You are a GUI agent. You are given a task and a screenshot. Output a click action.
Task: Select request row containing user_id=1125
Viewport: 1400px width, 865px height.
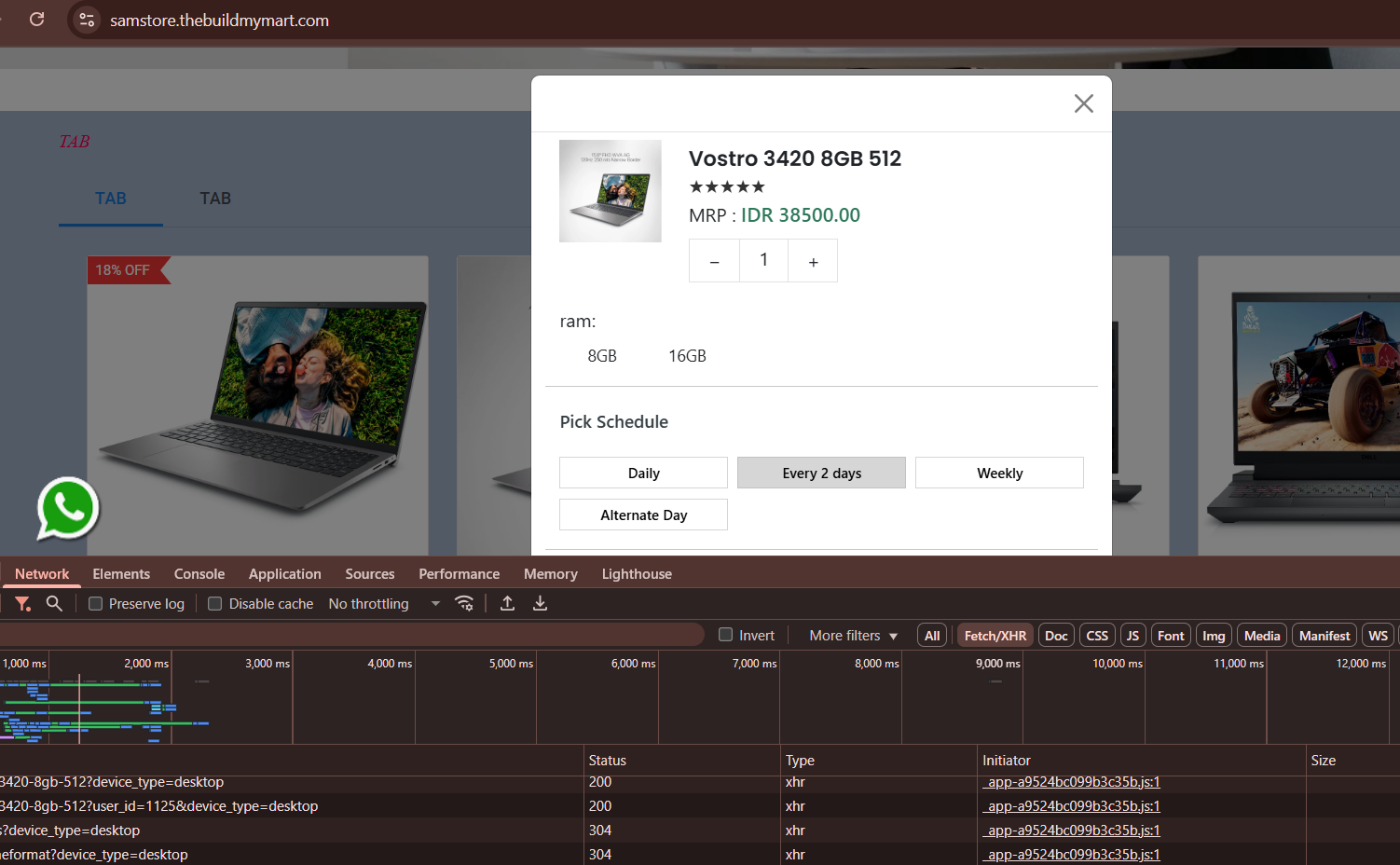tap(700, 806)
